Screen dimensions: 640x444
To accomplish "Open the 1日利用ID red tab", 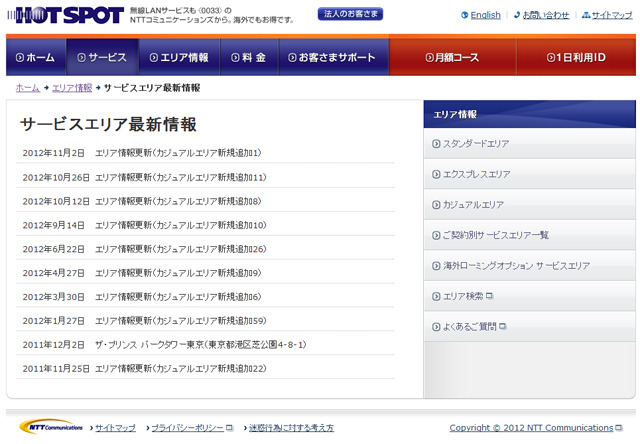I will pyautogui.click(x=576, y=57).
